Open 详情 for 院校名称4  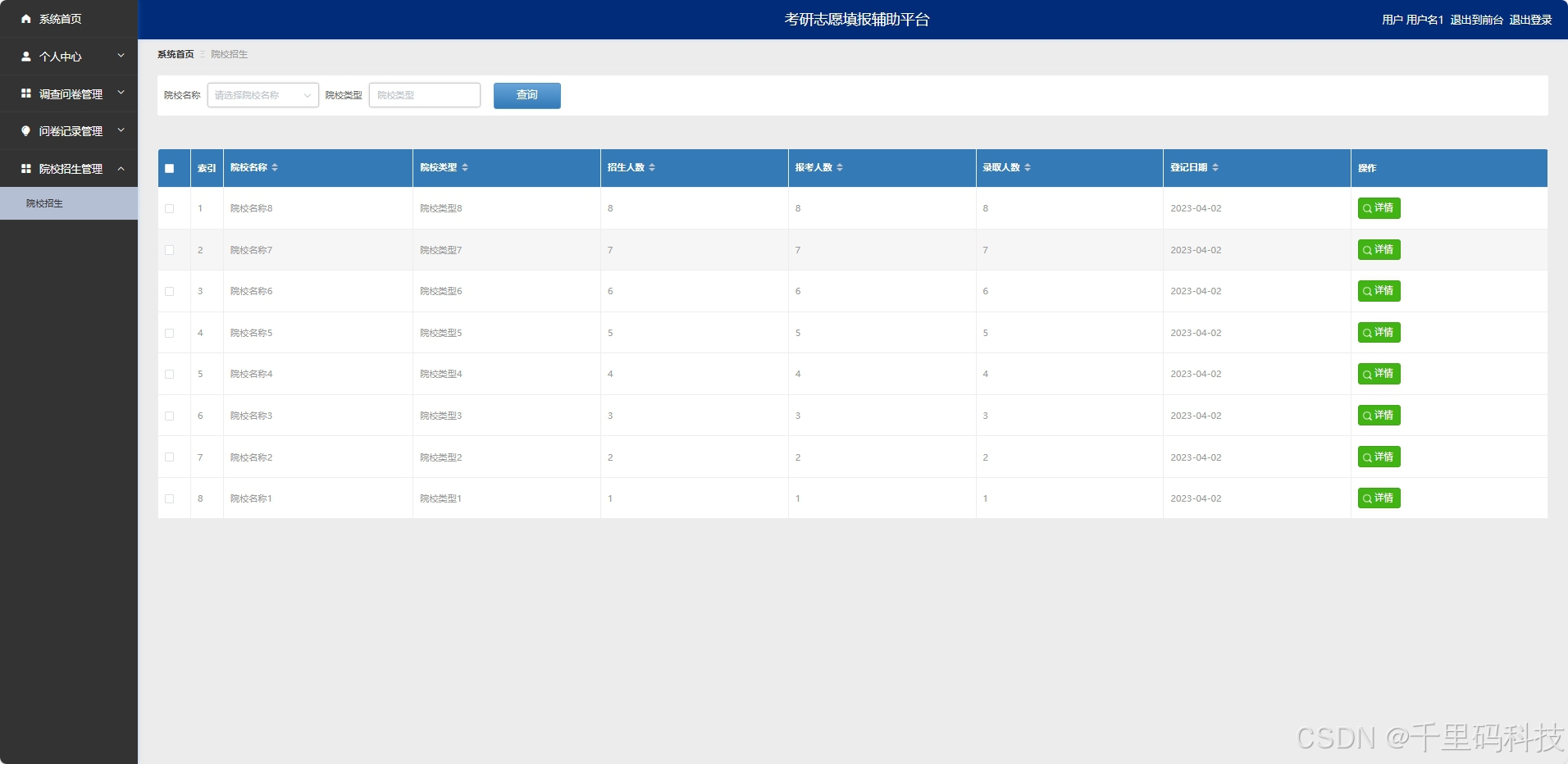click(x=1379, y=374)
